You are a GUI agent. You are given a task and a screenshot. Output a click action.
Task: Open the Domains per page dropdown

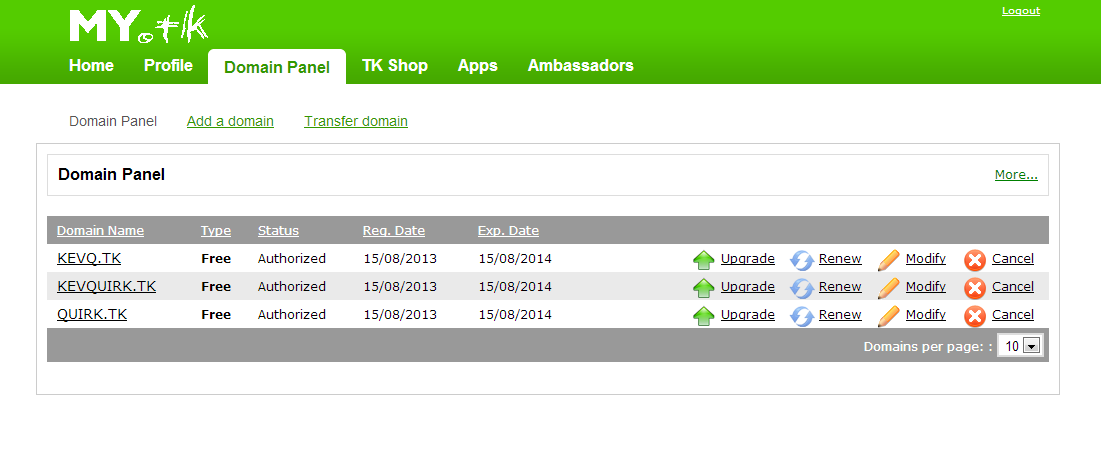coord(1021,346)
